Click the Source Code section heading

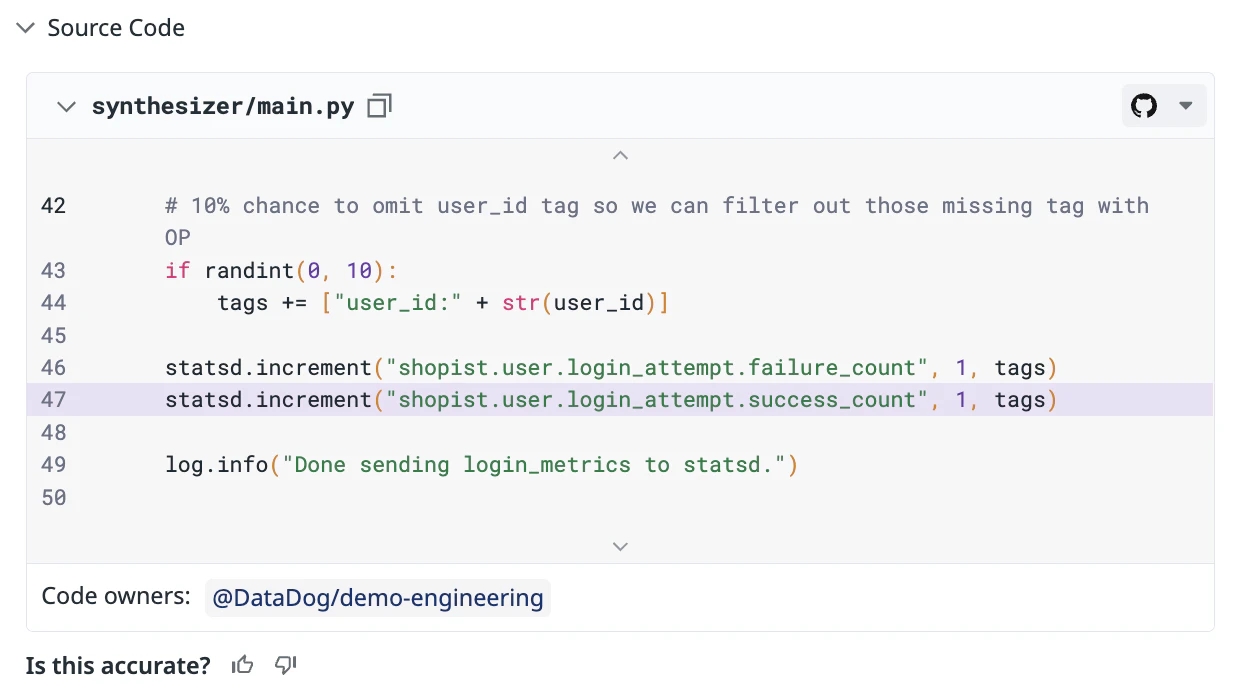click(116, 28)
